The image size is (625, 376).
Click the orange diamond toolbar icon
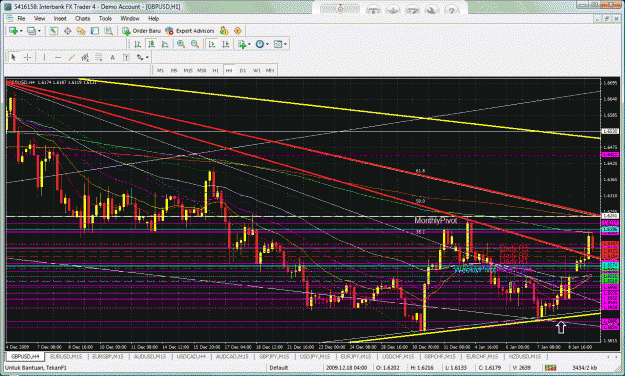[238, 31]
